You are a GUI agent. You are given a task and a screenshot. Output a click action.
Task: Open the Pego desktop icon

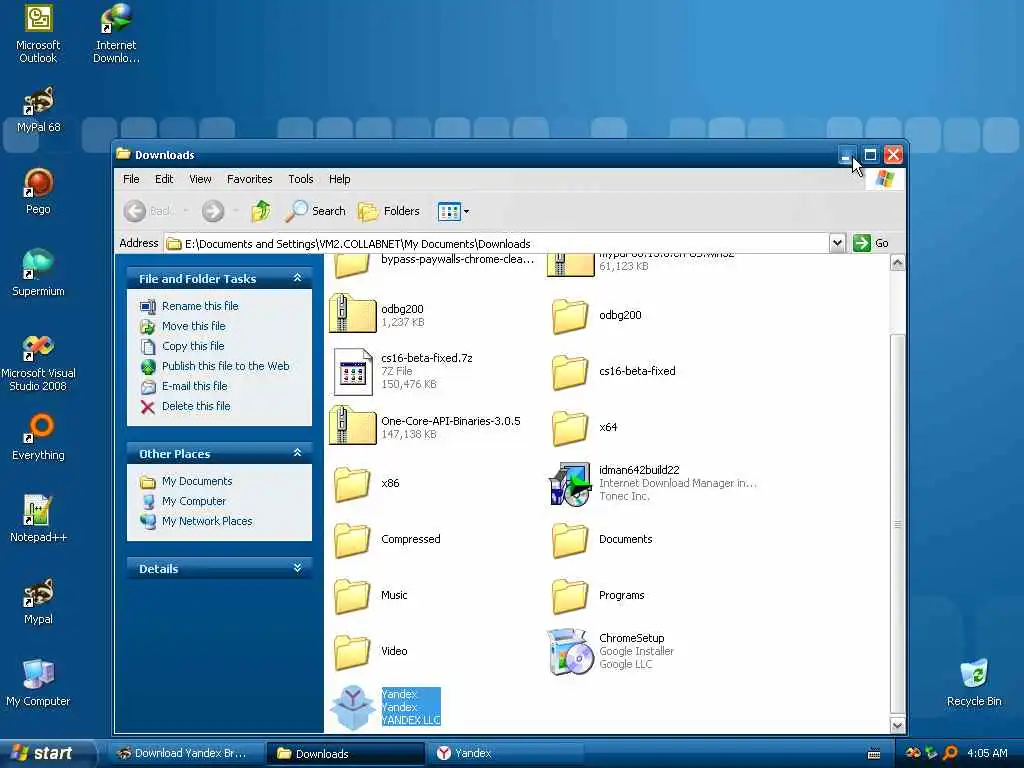[x=38, y=191]
